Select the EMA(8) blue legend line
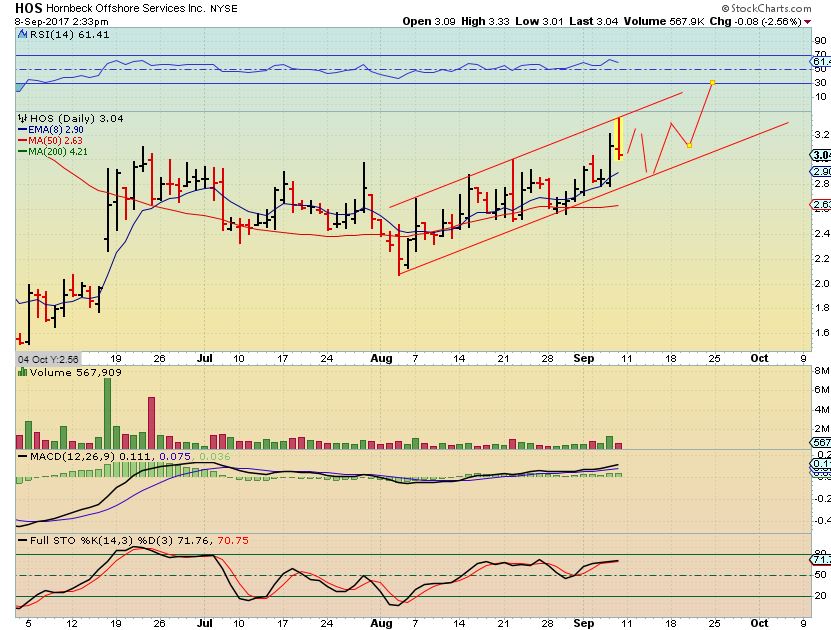831x630 pixels. [23, 129]
